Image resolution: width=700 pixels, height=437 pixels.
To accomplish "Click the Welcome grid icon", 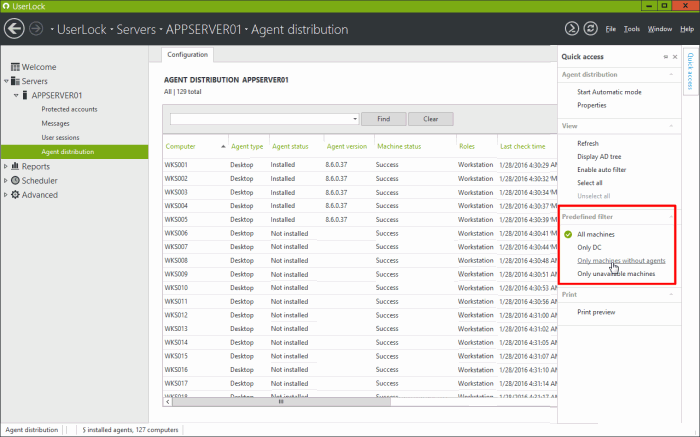I will coord(15,67).
